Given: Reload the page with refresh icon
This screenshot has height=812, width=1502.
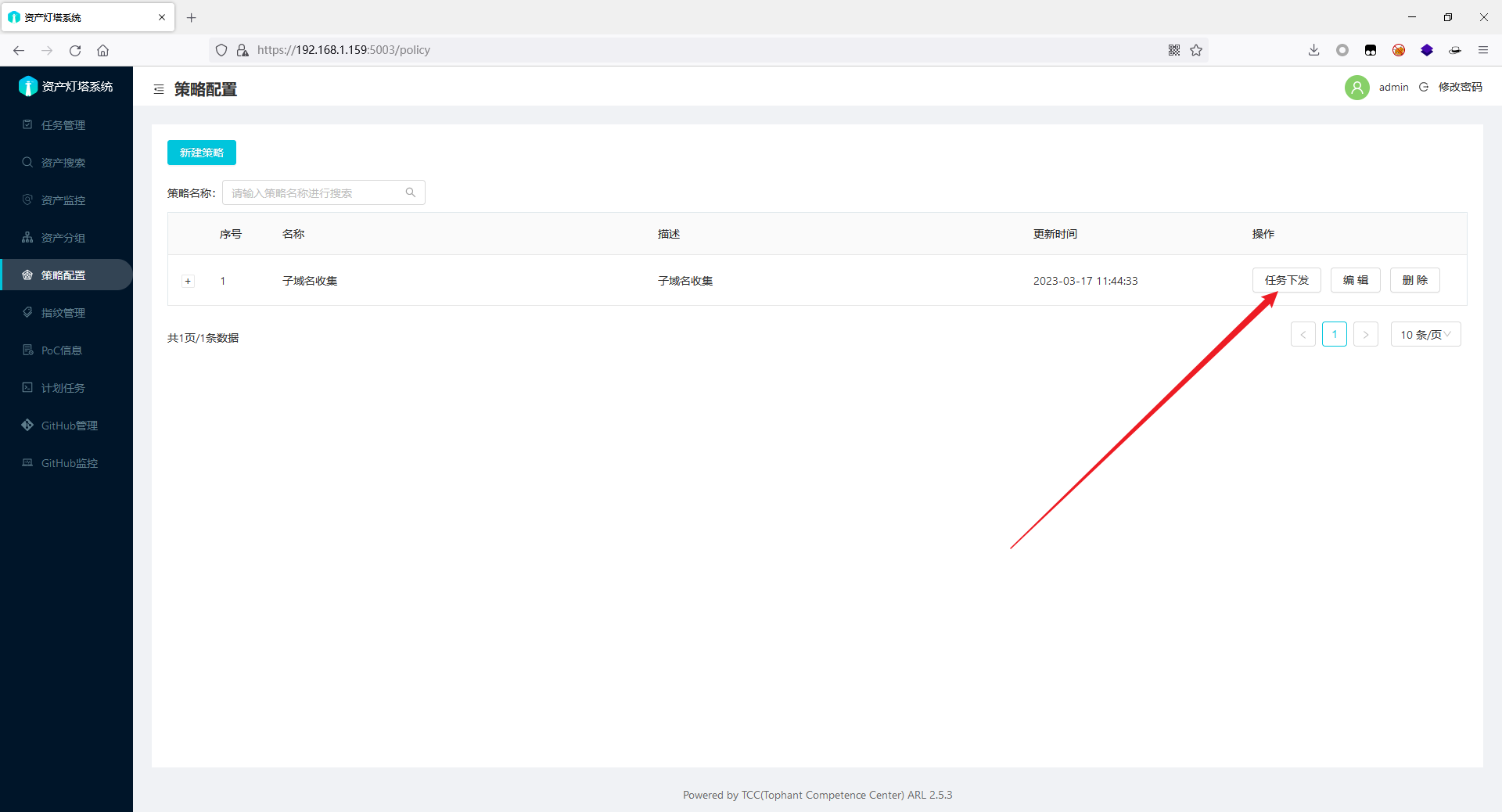Looking at the screenshot, I should [75, 50].
